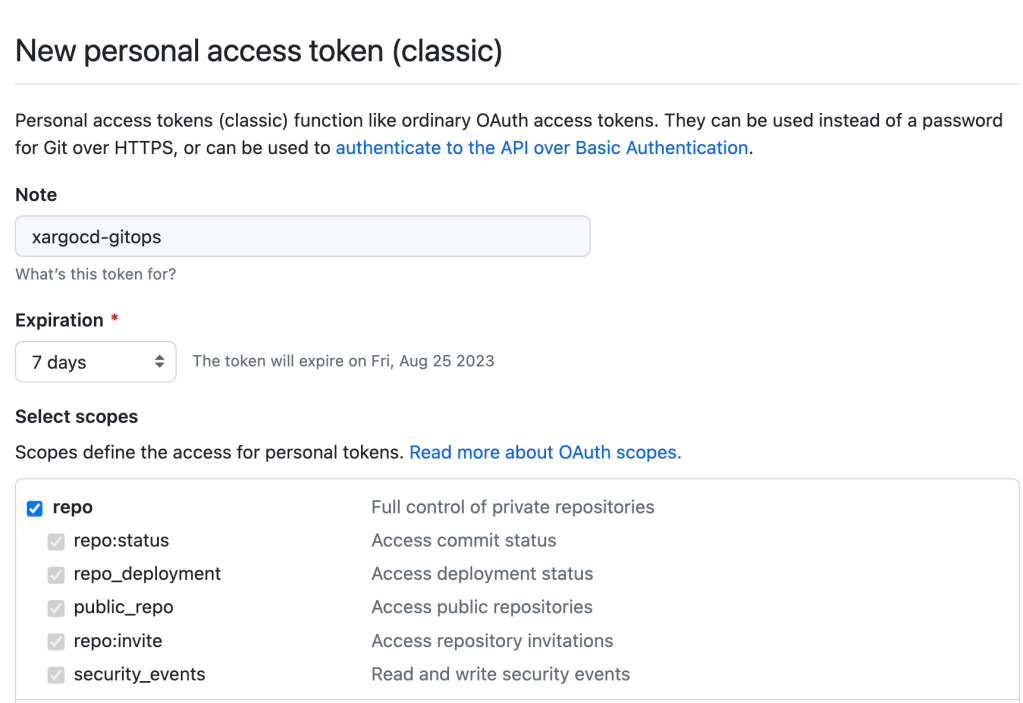Click the token expiry date text
Image resolution: width=1023 pixels, height=703 pixels.
click(343, 361)
